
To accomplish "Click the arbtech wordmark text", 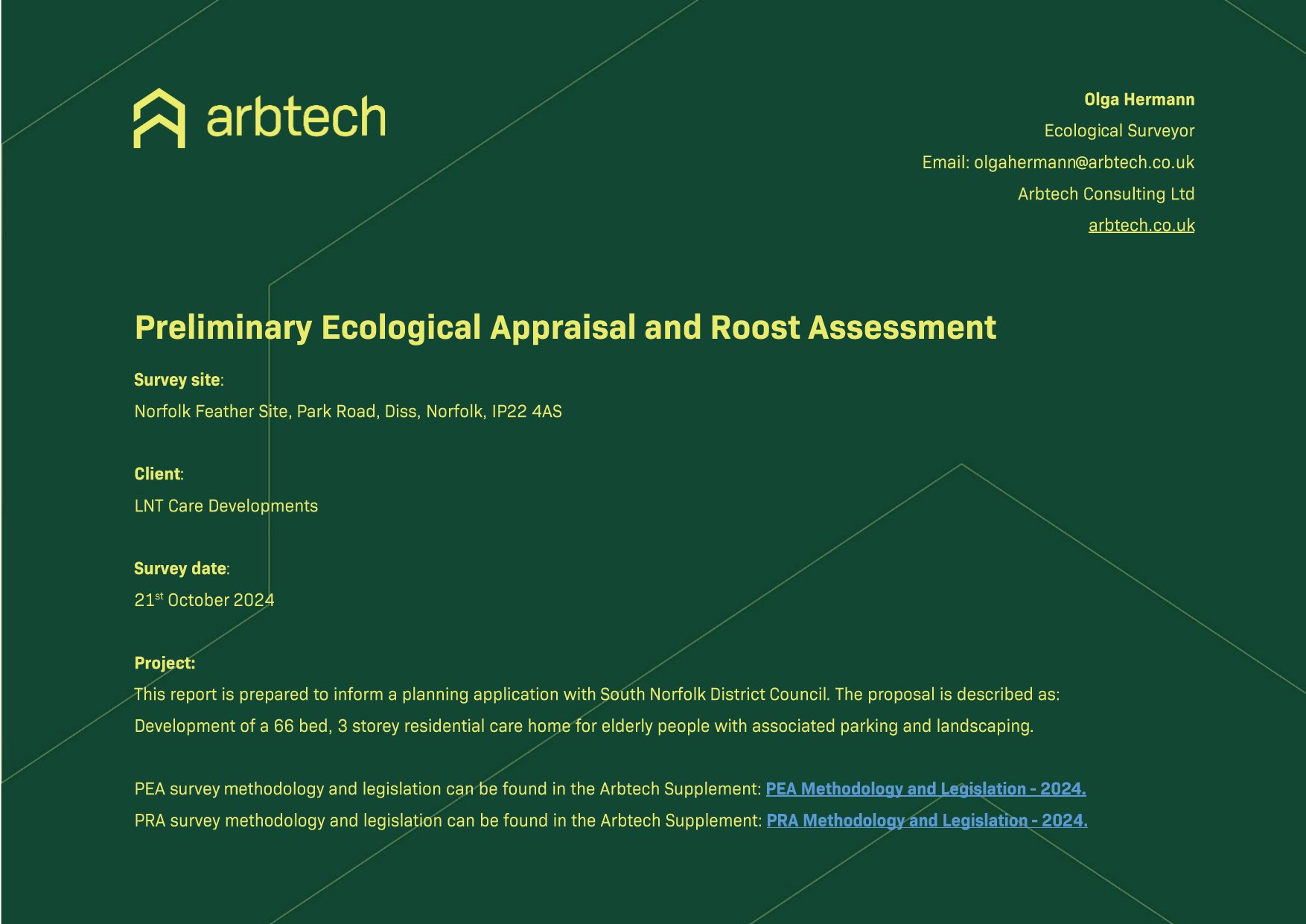I will coord(296,118).
